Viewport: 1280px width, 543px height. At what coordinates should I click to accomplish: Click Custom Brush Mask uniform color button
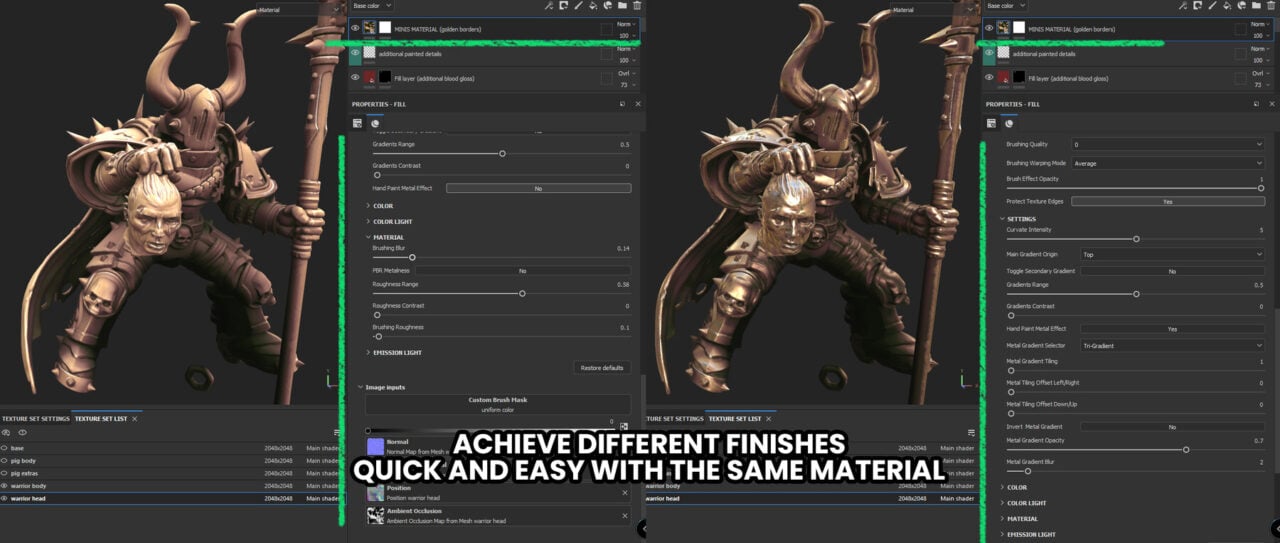click(498, 405)
